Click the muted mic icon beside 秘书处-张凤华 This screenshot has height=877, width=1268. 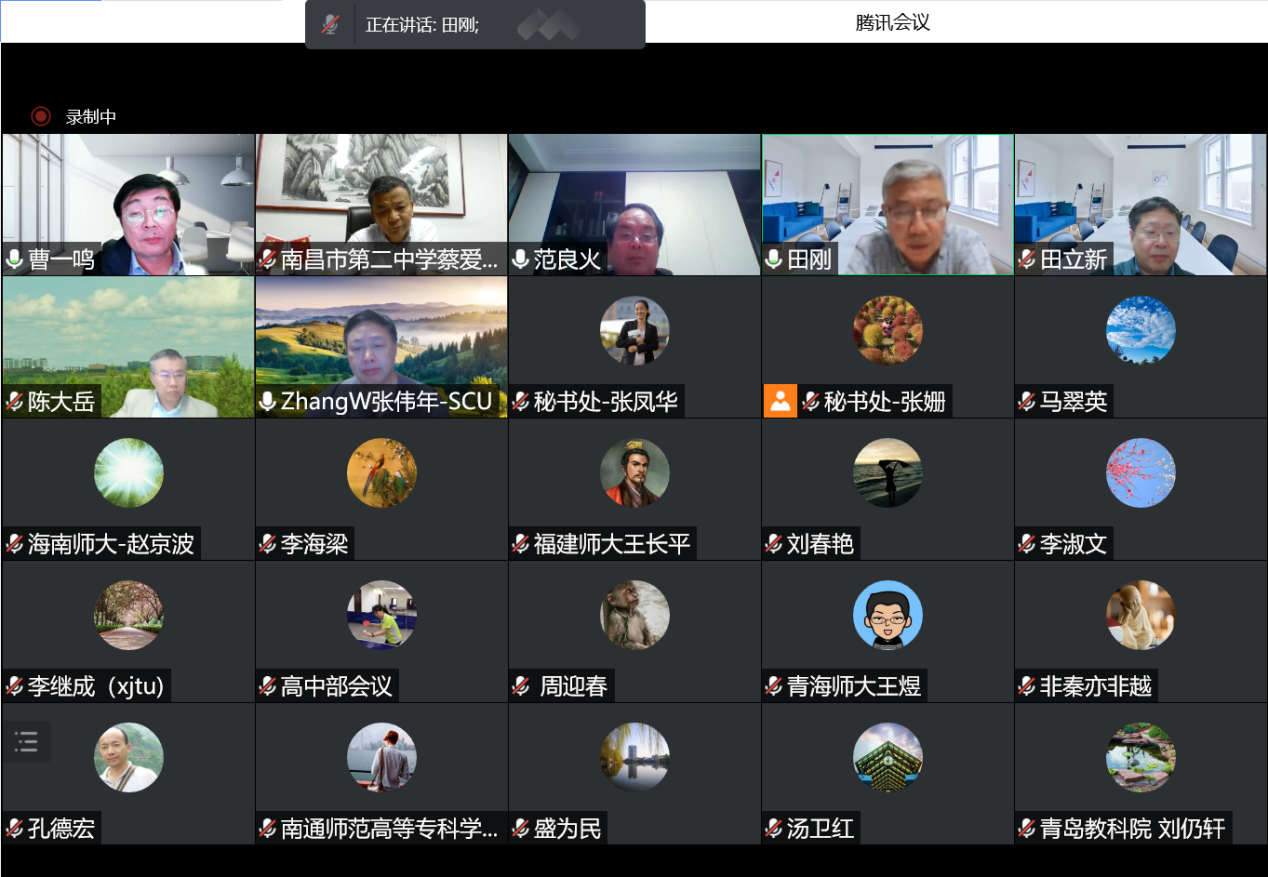[520, 402]
